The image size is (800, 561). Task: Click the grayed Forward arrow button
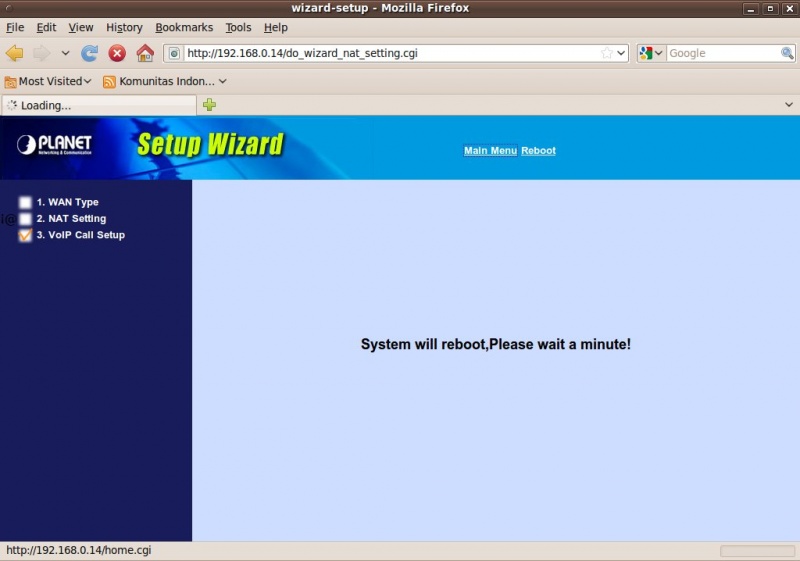pos(42,53)
